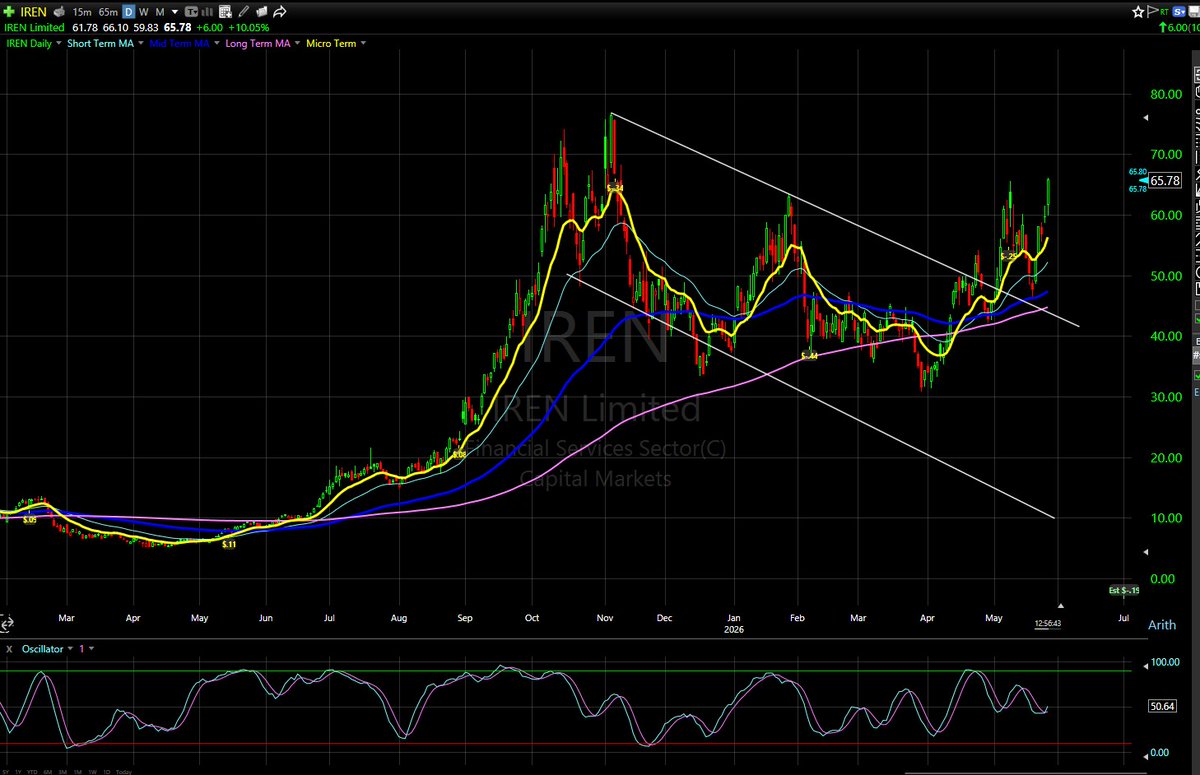Open the folder icon beside the pencil
Image resolution: width=1200 pixels, height=775 pixels.
click(x=262, y=12)
